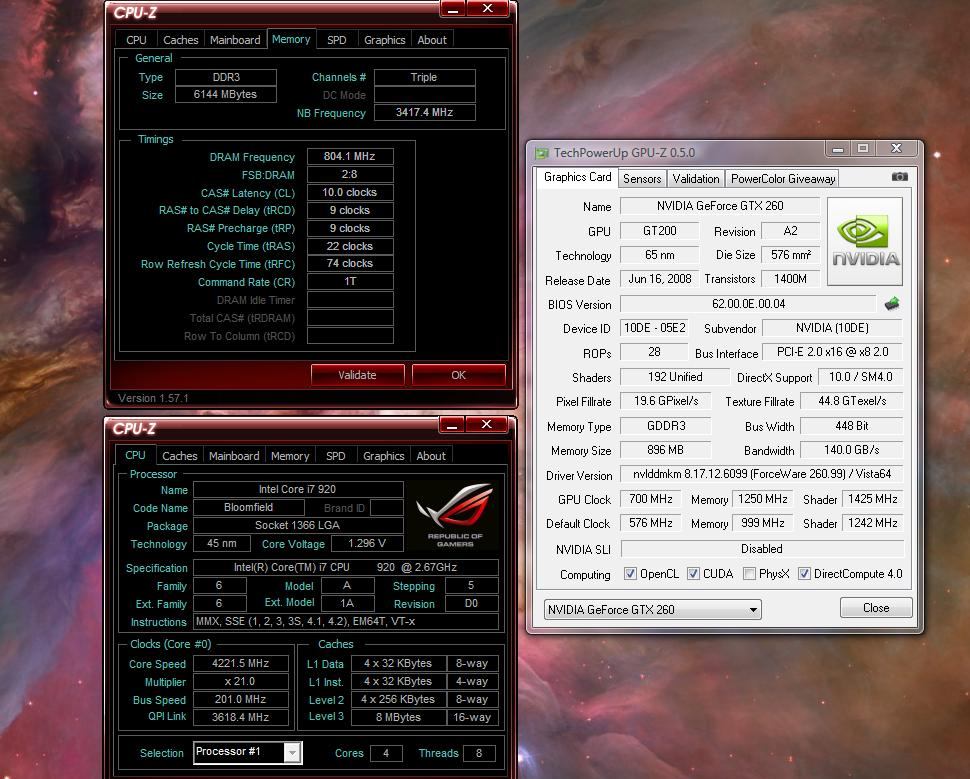Open the Mainboard tab in the top CPU-Z window
The height and width of the screenshot is (779, 970).
pos(235,40)
